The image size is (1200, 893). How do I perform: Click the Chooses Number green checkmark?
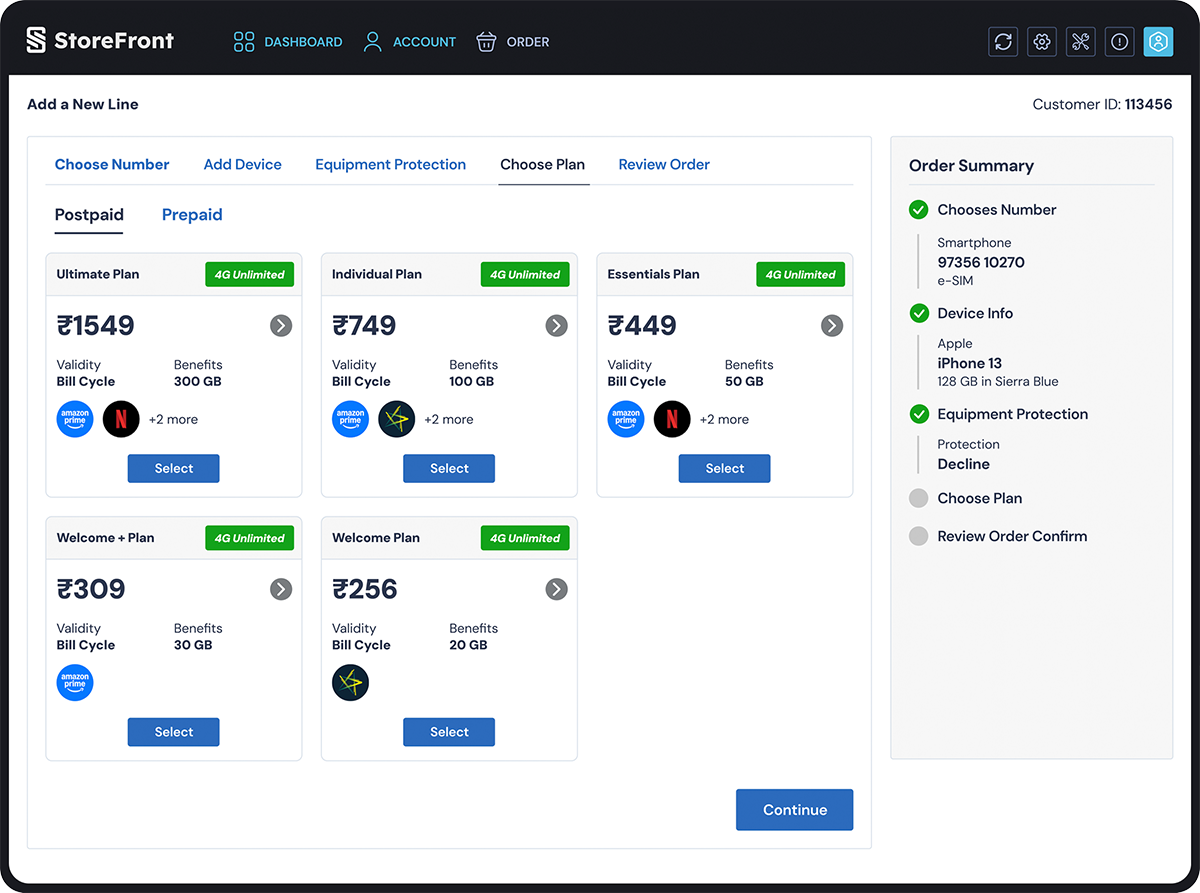918,210
